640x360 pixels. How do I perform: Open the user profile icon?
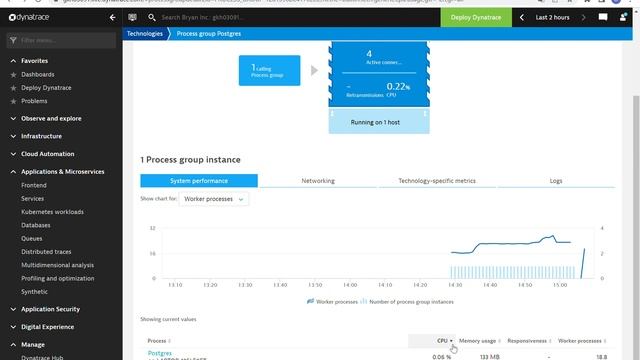[623, 17]
